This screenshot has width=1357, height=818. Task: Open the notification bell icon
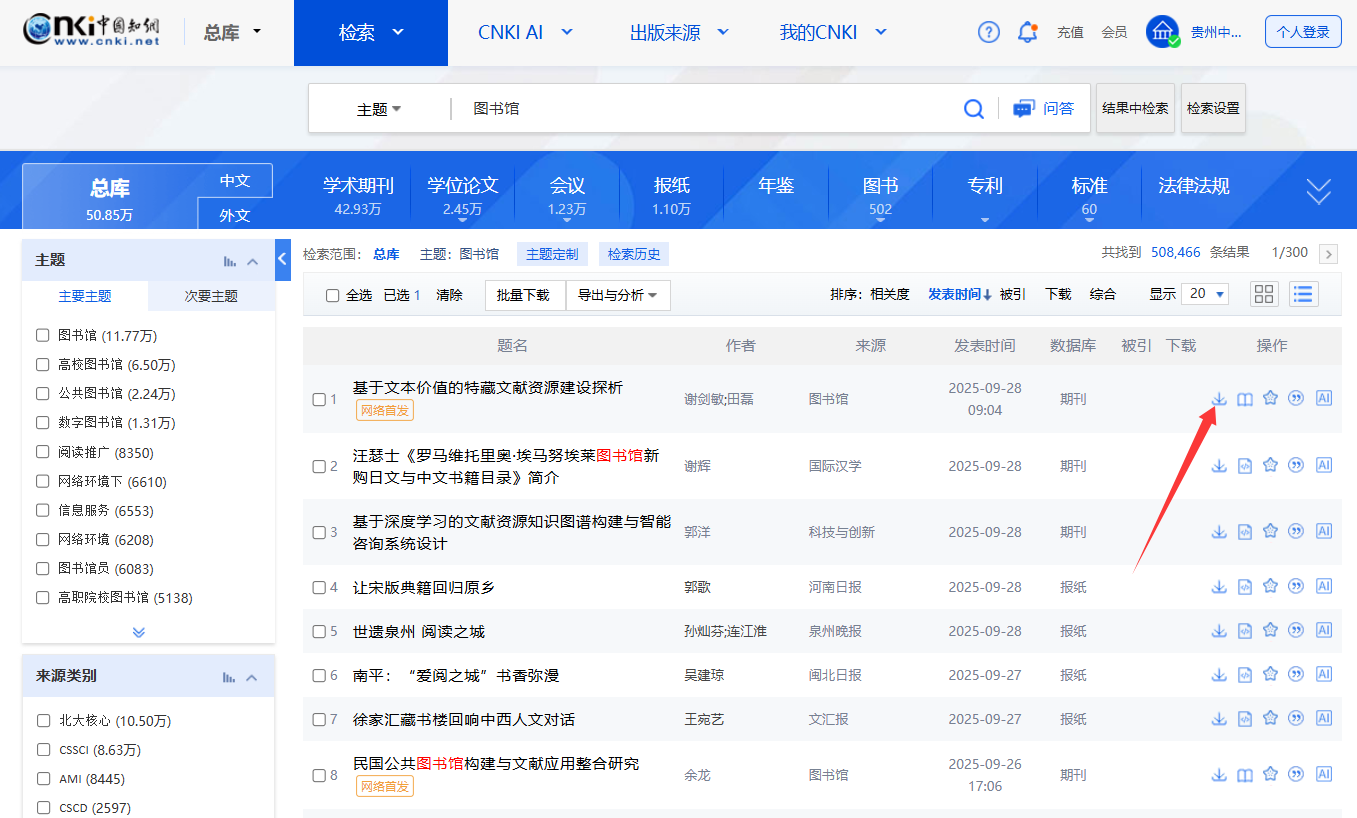pyautogui.click(x=1027, y=32)
